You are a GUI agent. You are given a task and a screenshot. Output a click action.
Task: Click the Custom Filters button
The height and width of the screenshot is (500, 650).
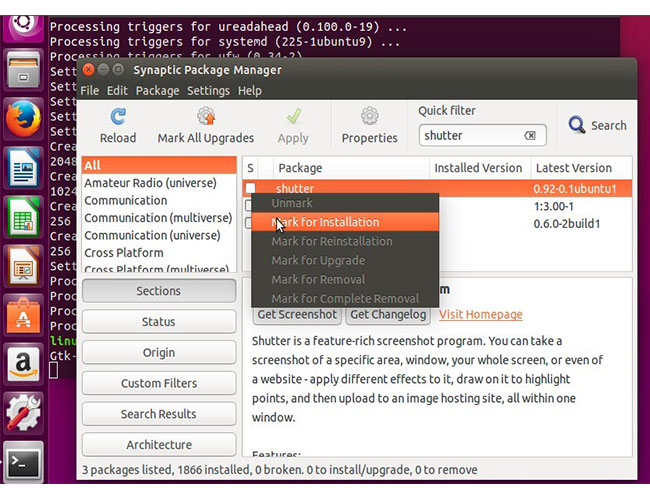coord(159,383)
